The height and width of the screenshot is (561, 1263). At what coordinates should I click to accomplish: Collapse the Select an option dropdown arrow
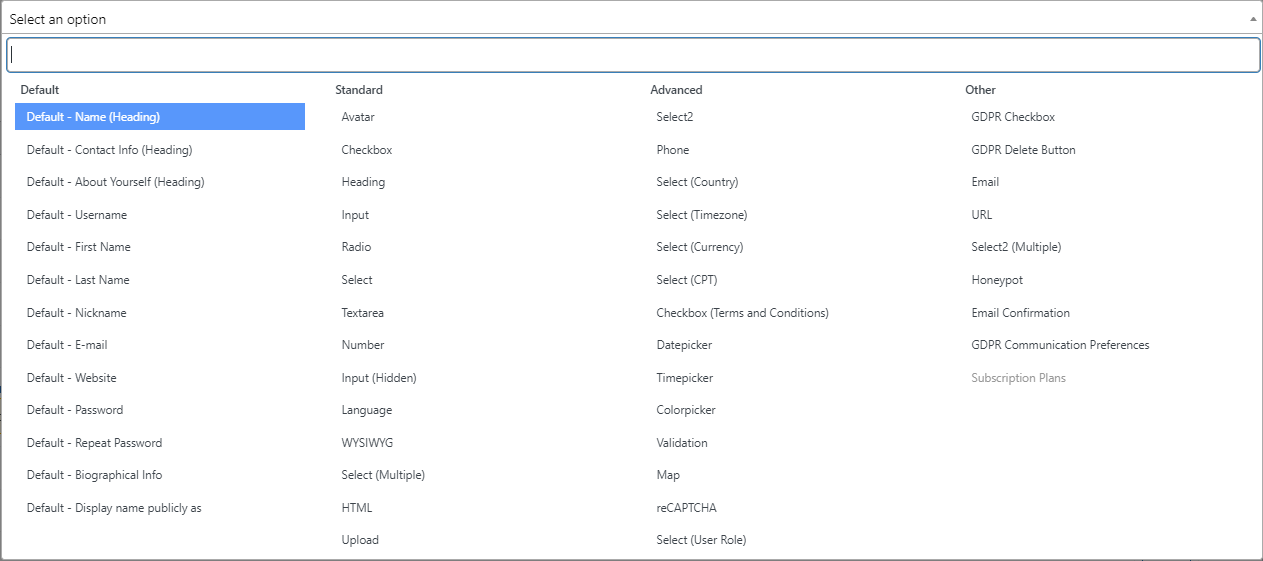click(x=1253, y=19)
